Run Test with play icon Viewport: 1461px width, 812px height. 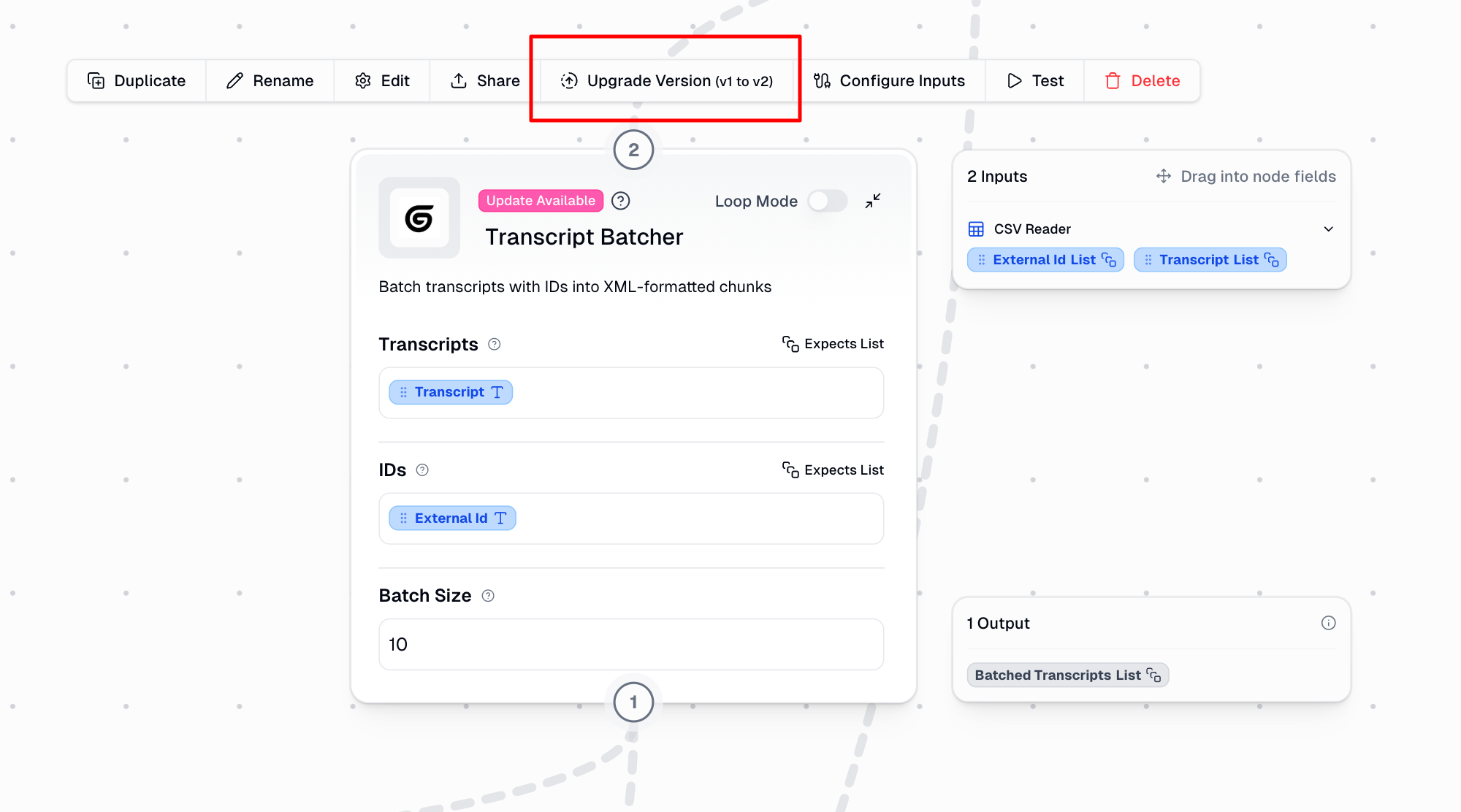tap(1034, 81)
